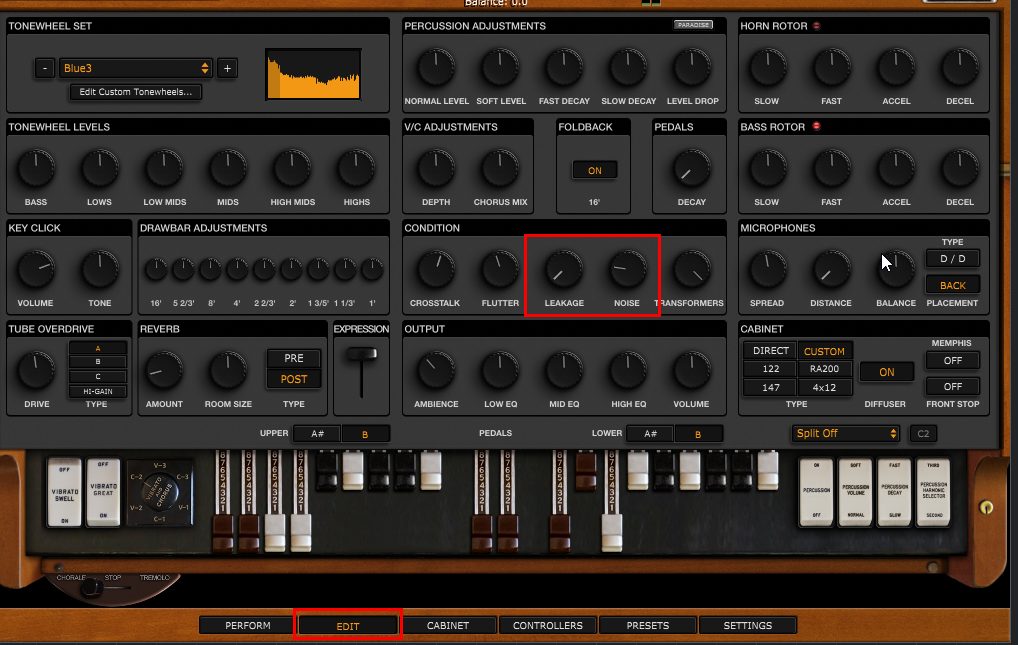Toggle the Front Stop OFF button
1018x645 pixels.
[952, 386]
